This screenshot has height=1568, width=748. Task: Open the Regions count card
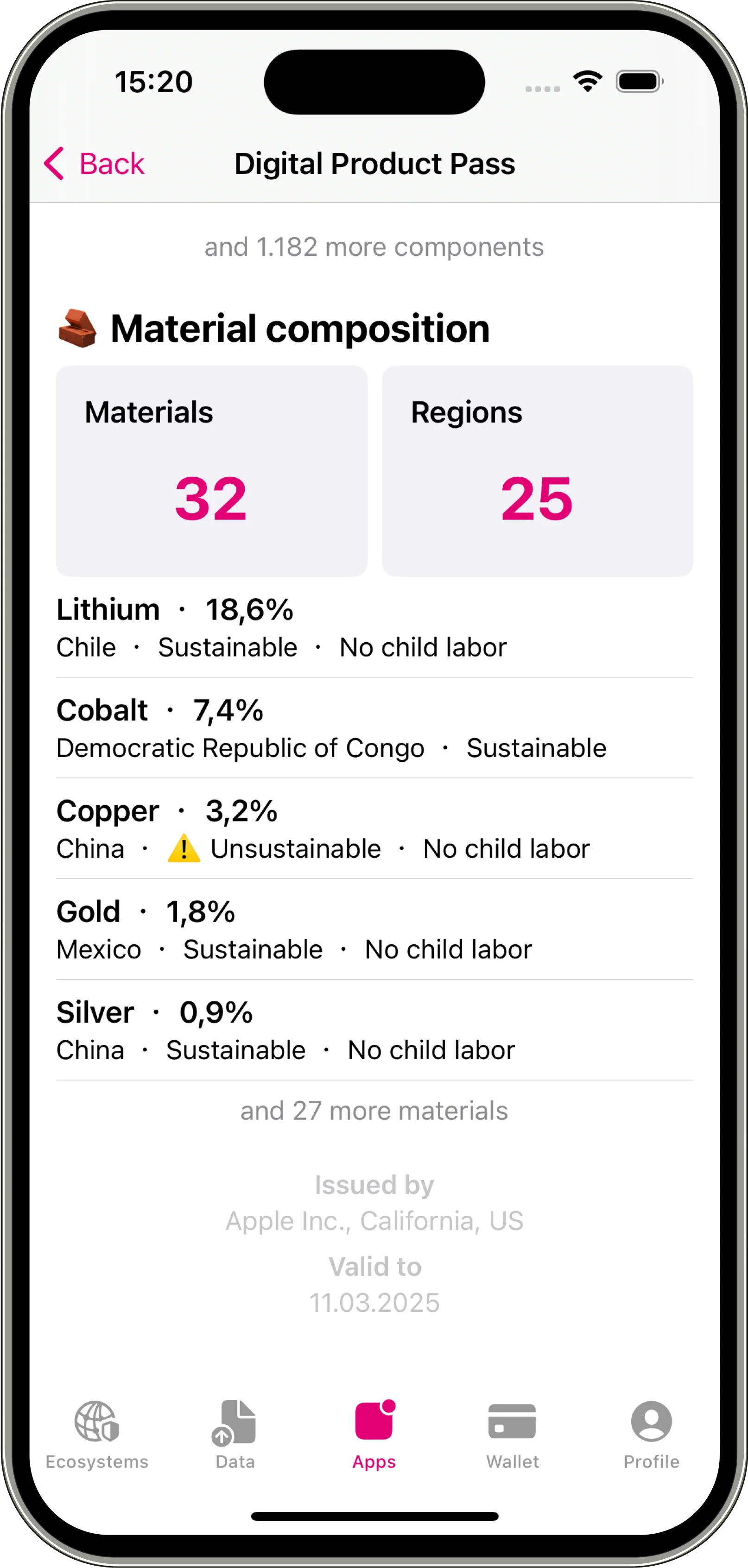(x=538, y=470)
